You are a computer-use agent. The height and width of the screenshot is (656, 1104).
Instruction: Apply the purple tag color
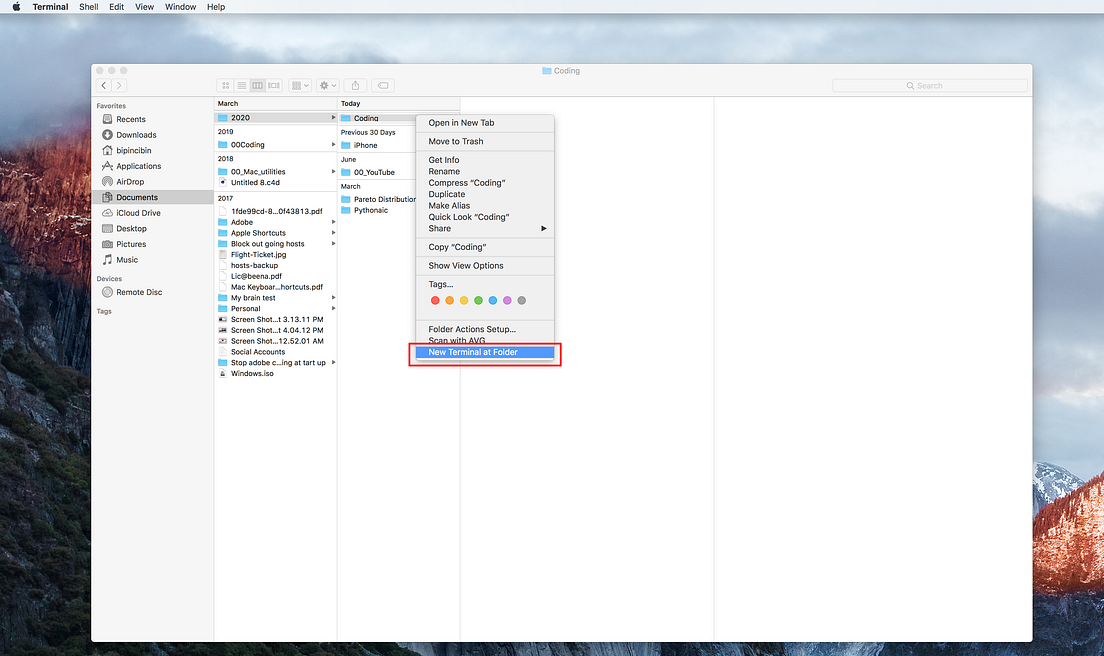click(x=507, y=301)
